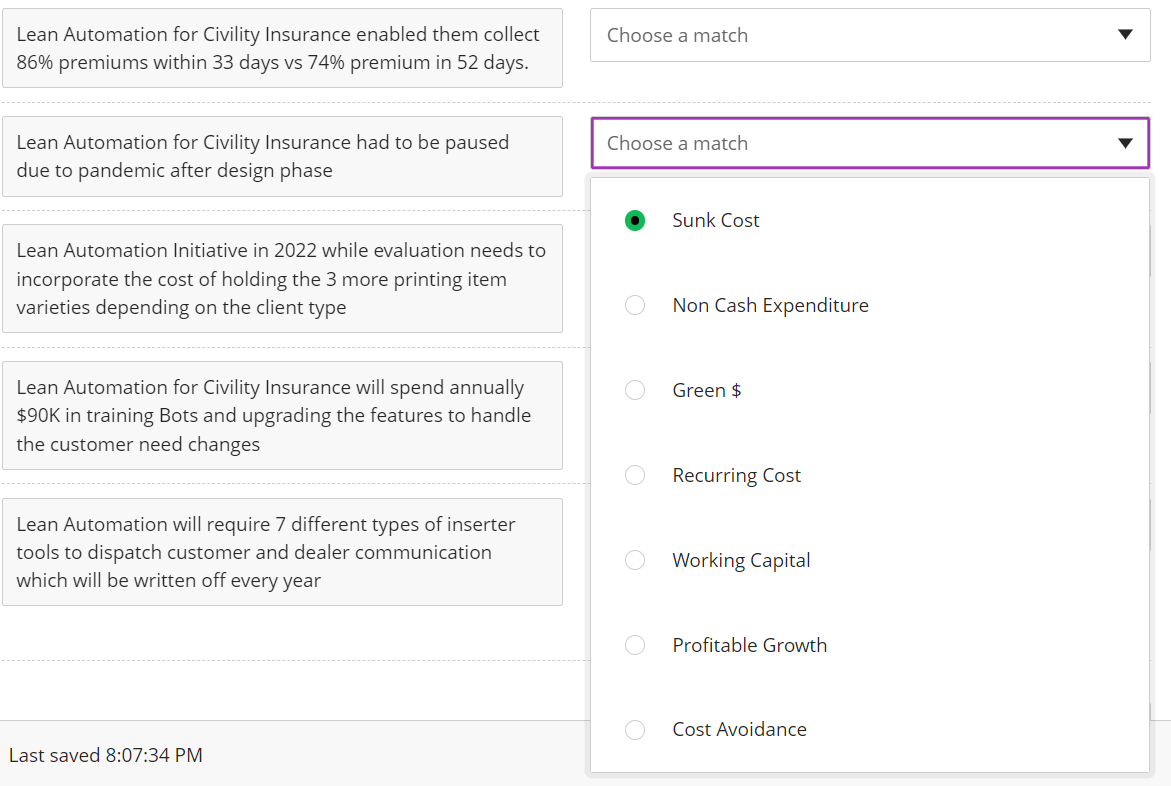Click the 'Working Capital' option text
This screenshot has width=1171, height=786.
(x=741, y=560)
